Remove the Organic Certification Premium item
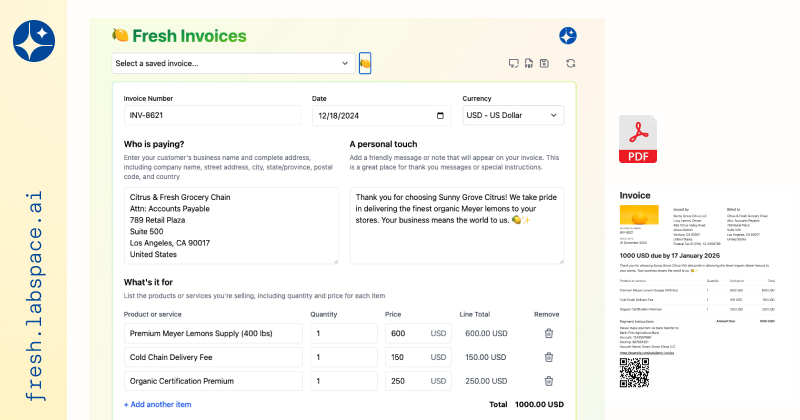The image size is (800, 420). click(x=548, y=381)
